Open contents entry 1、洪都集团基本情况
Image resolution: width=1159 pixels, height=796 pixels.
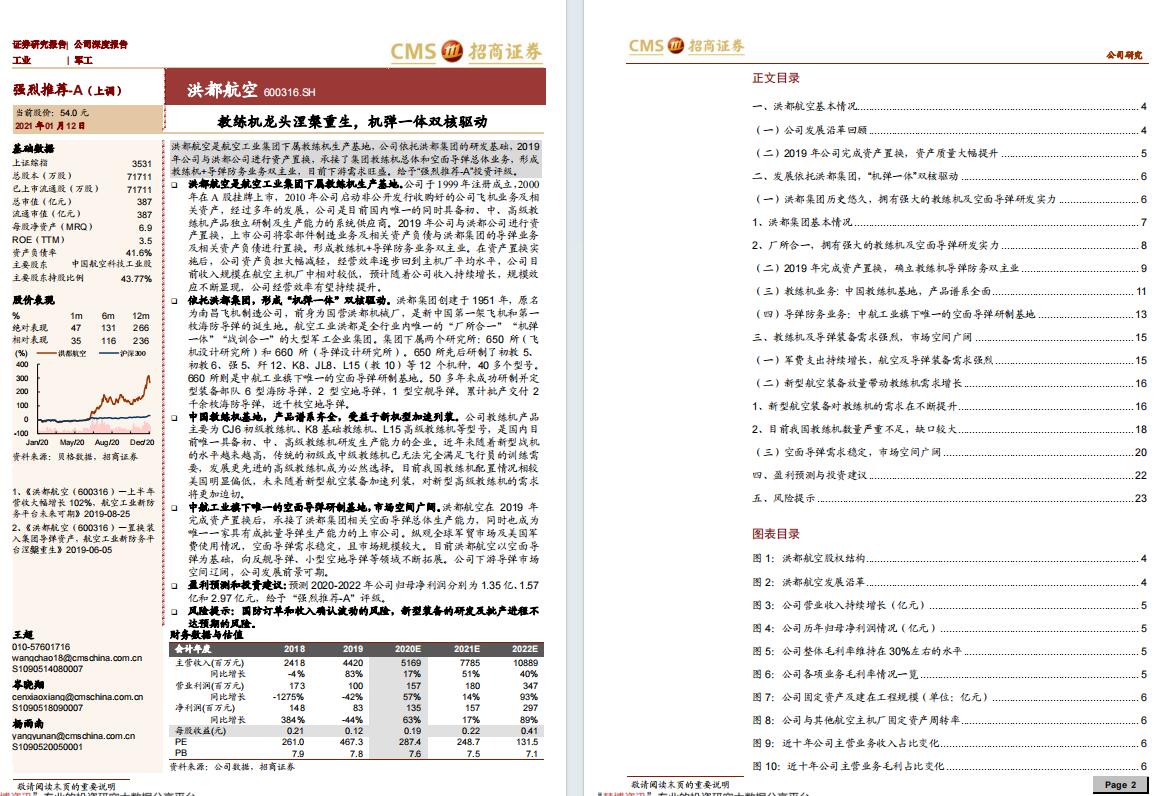coord(949,222)
